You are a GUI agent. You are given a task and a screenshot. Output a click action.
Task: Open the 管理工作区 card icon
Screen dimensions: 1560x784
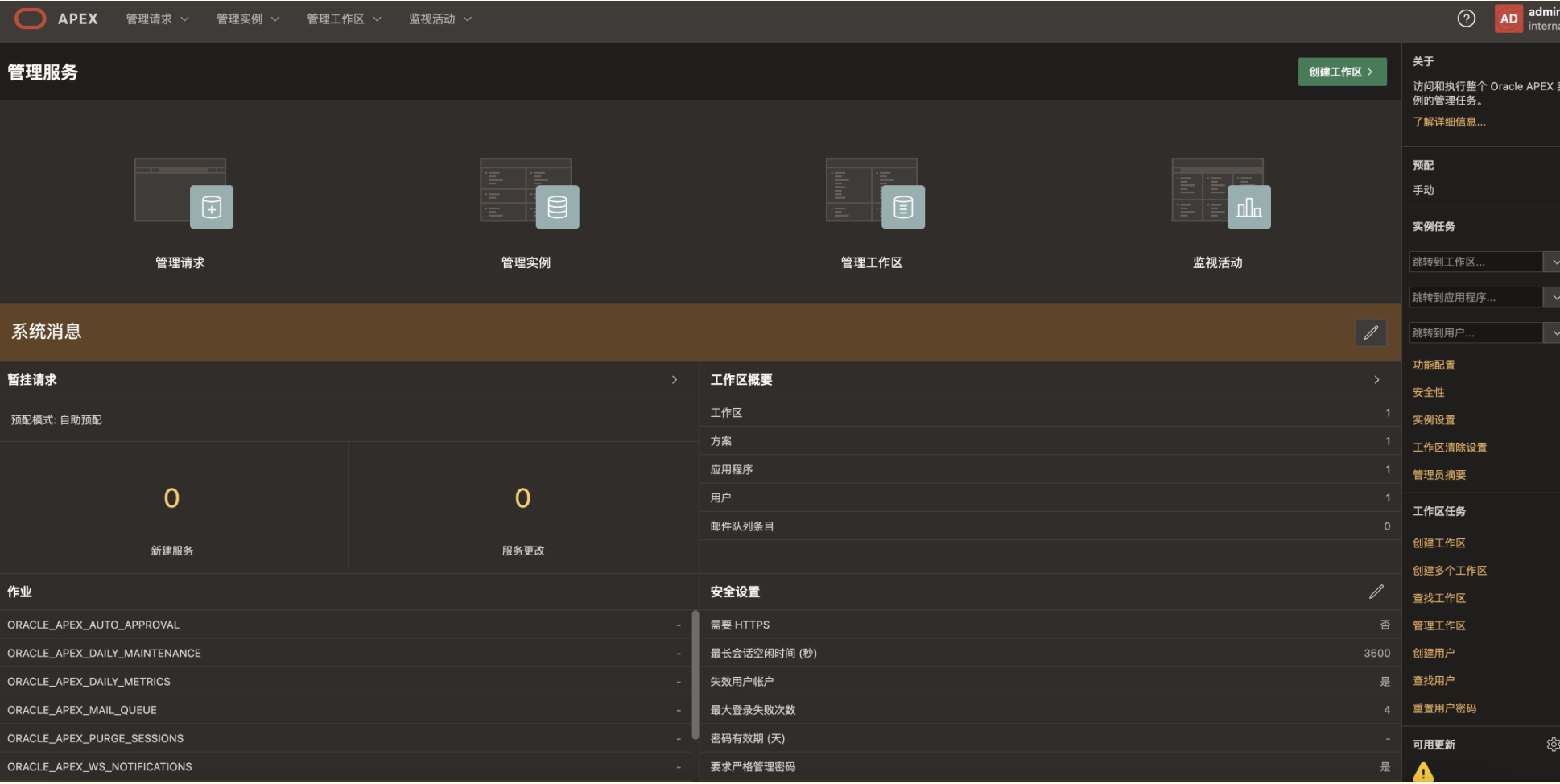pos(875,193)
